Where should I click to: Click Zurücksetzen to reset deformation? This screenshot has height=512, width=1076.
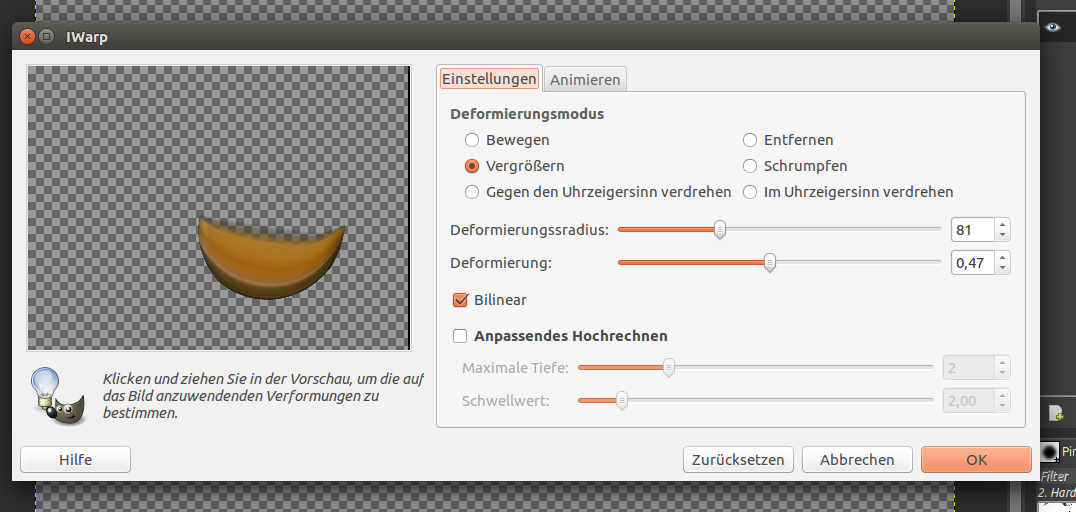click(738, 460)
